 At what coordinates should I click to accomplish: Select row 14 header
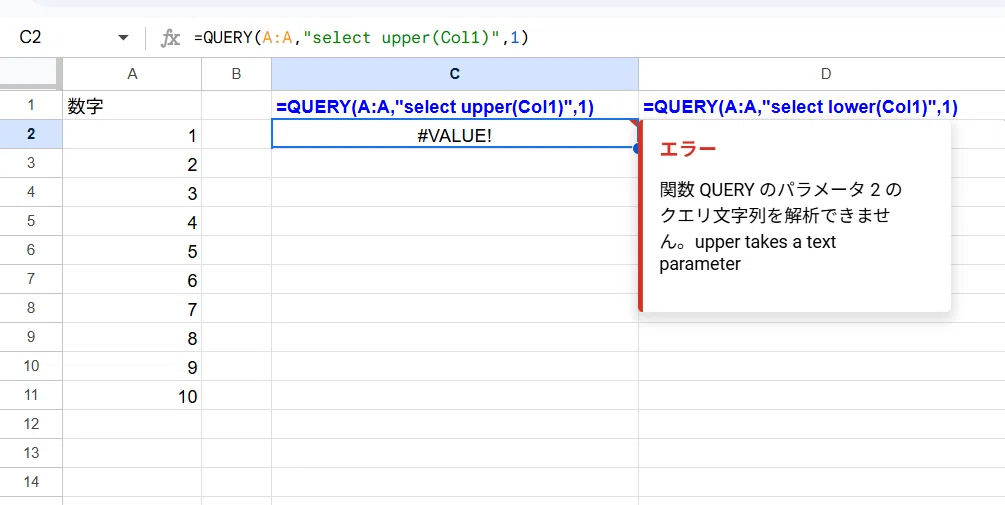(31, 482)
